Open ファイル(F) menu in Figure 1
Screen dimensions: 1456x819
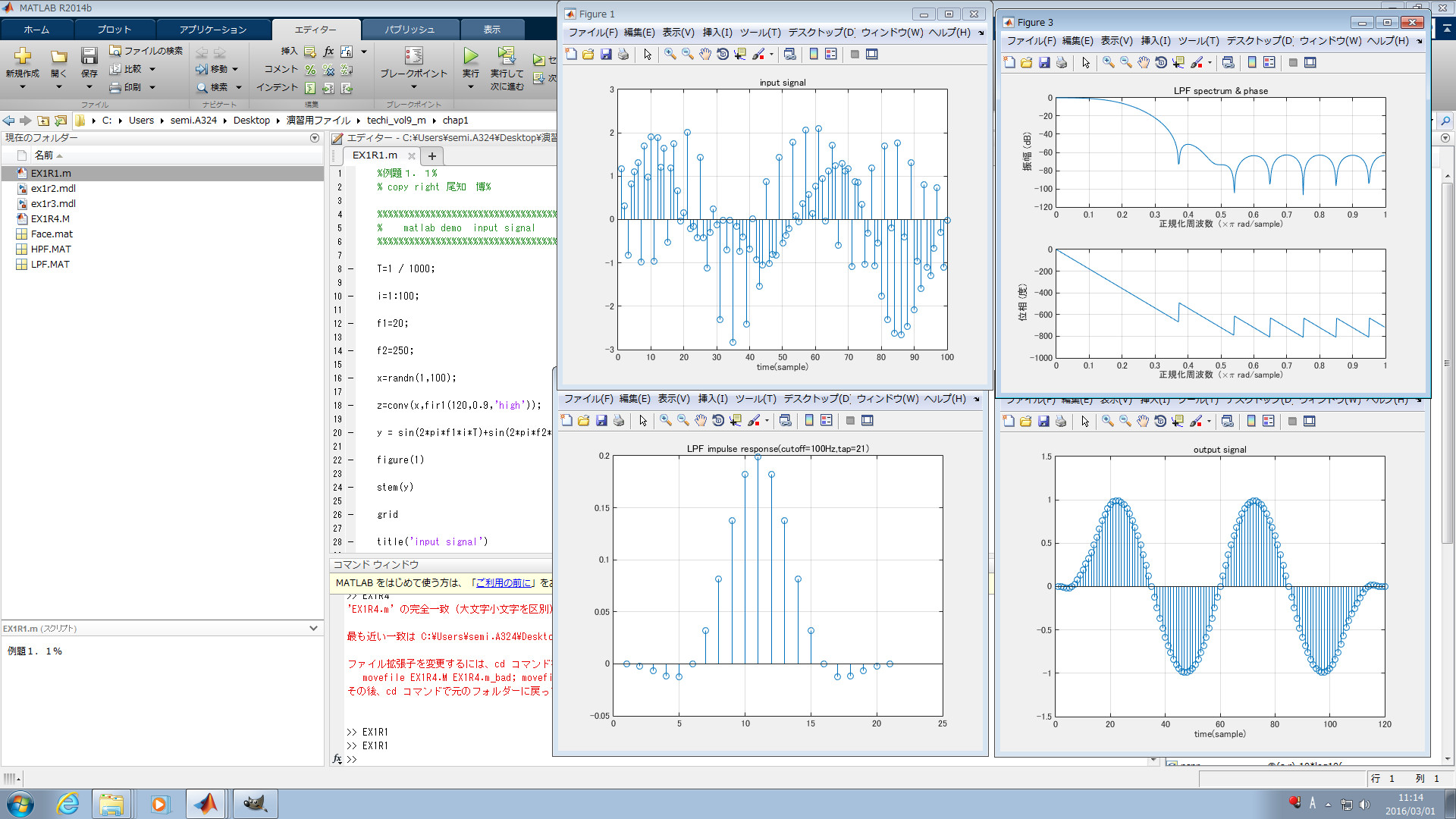592,32
